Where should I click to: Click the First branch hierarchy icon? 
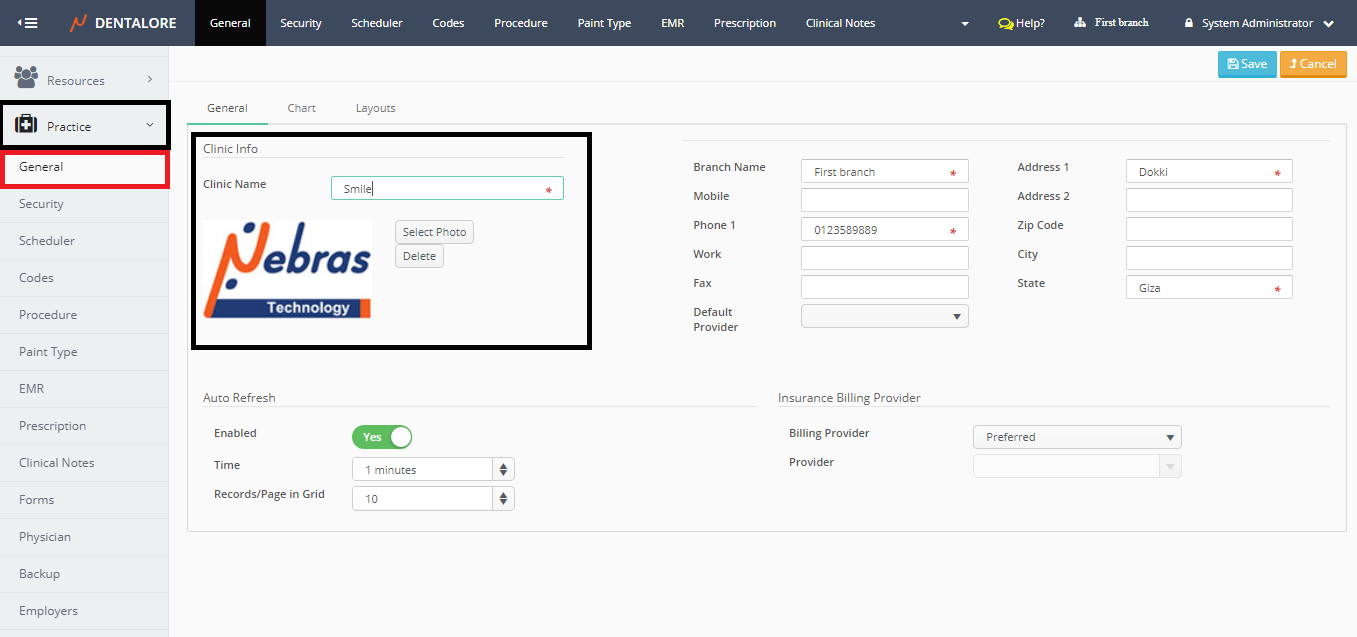pyautogui.click(x=1080, y=22)
